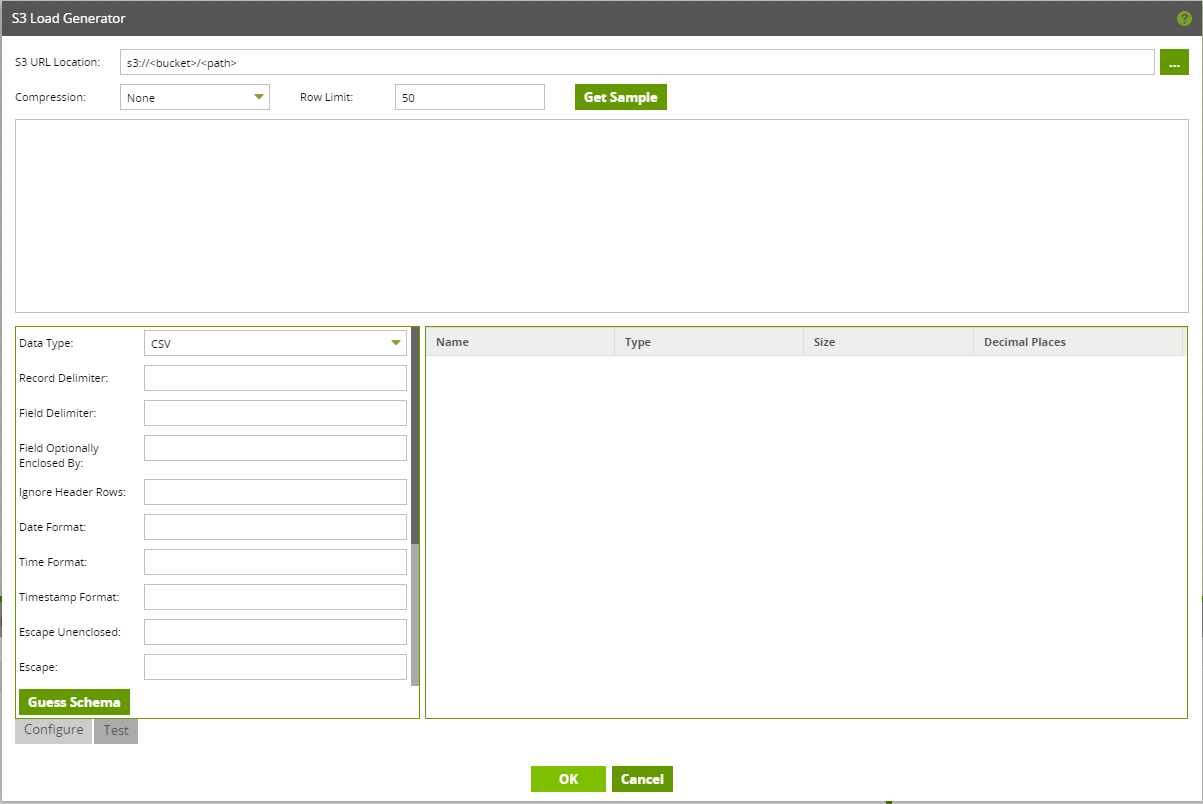The height and width of the screenshot is (804, 1203).
Task: Click the Timestamp Format field
Action: [x=275, y=596]
